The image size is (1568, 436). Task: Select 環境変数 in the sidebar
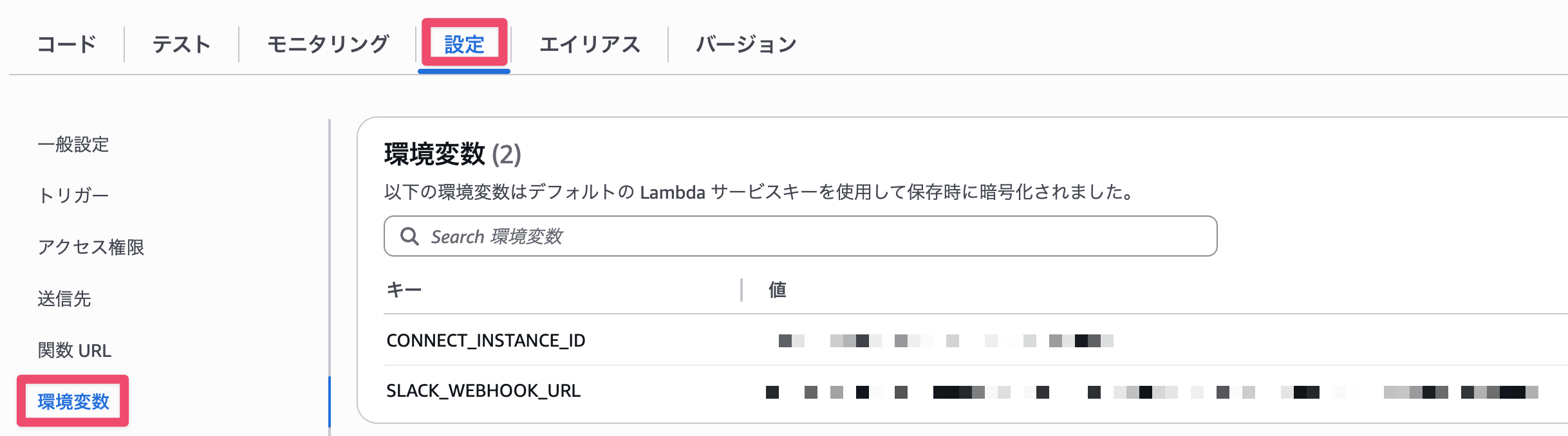tap(73, 401)
